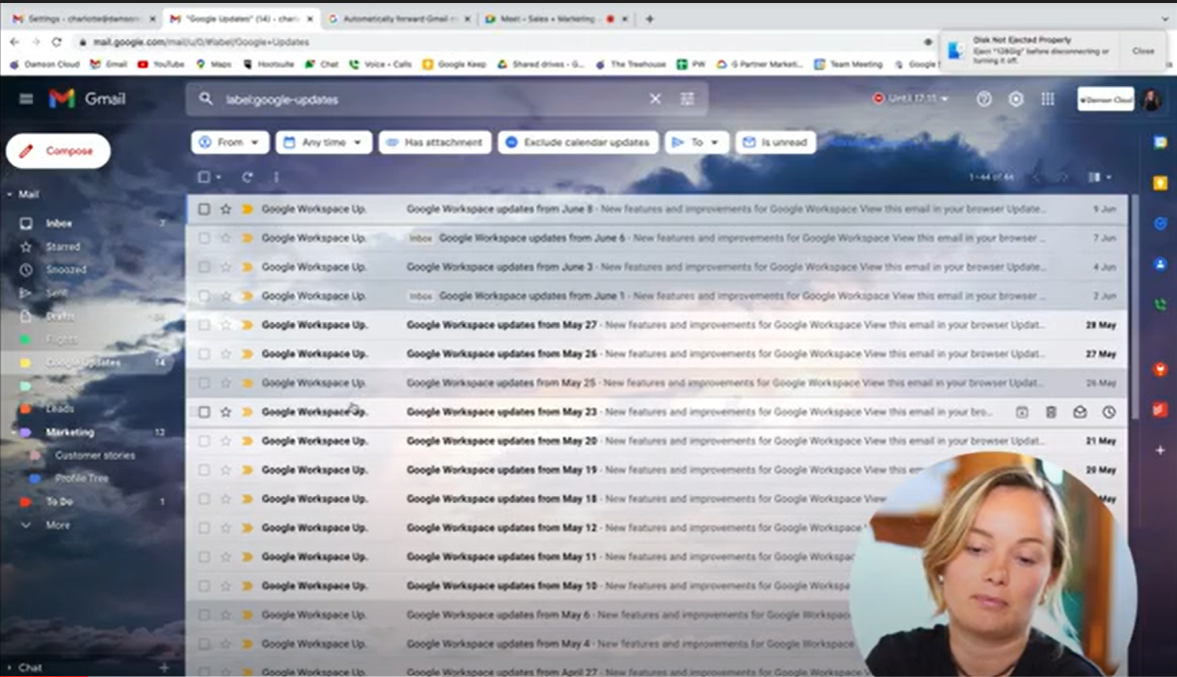Viewport: 1177px width, 677px height.
Task: Clear the search with the X icon
Action: (x=655, y=99)
